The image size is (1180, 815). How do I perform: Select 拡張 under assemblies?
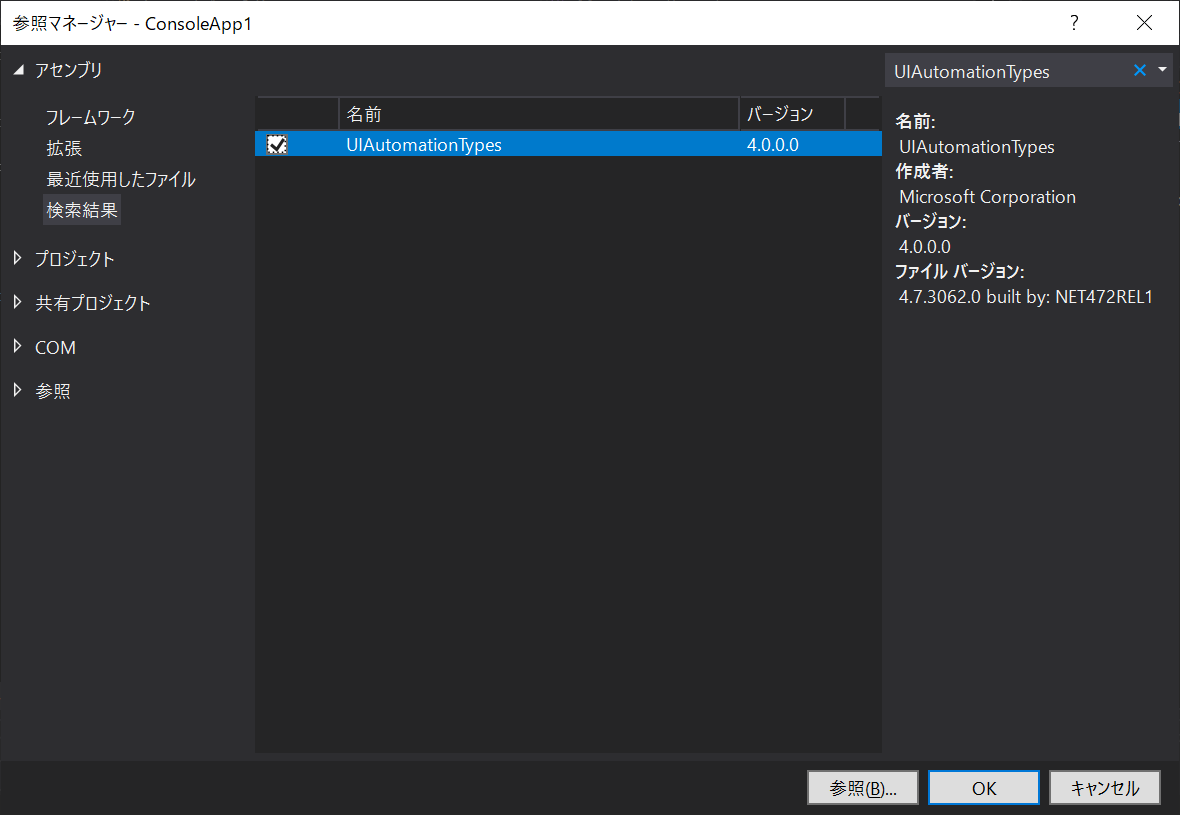[64, 148]
